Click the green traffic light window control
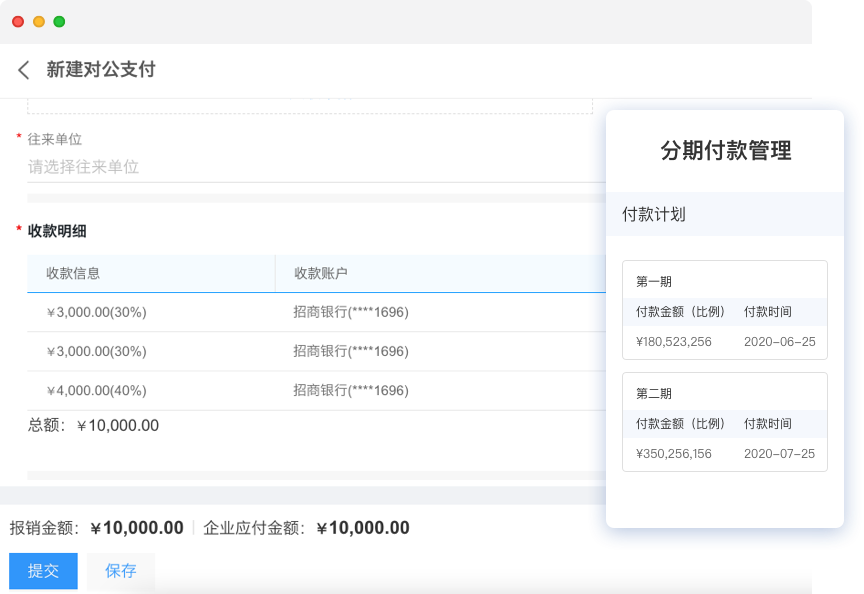864x594 pixels. point(60,19)
